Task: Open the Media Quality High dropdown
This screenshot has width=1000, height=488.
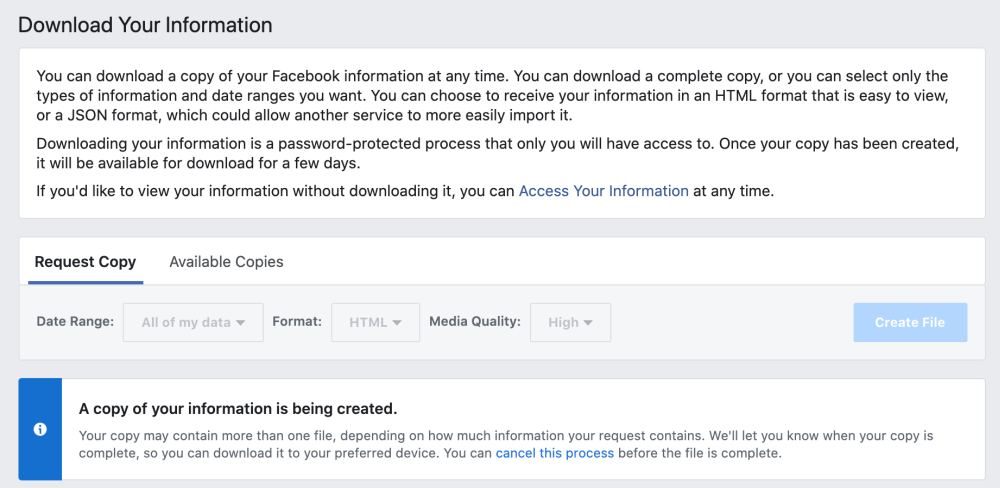Action: (570, 322)
